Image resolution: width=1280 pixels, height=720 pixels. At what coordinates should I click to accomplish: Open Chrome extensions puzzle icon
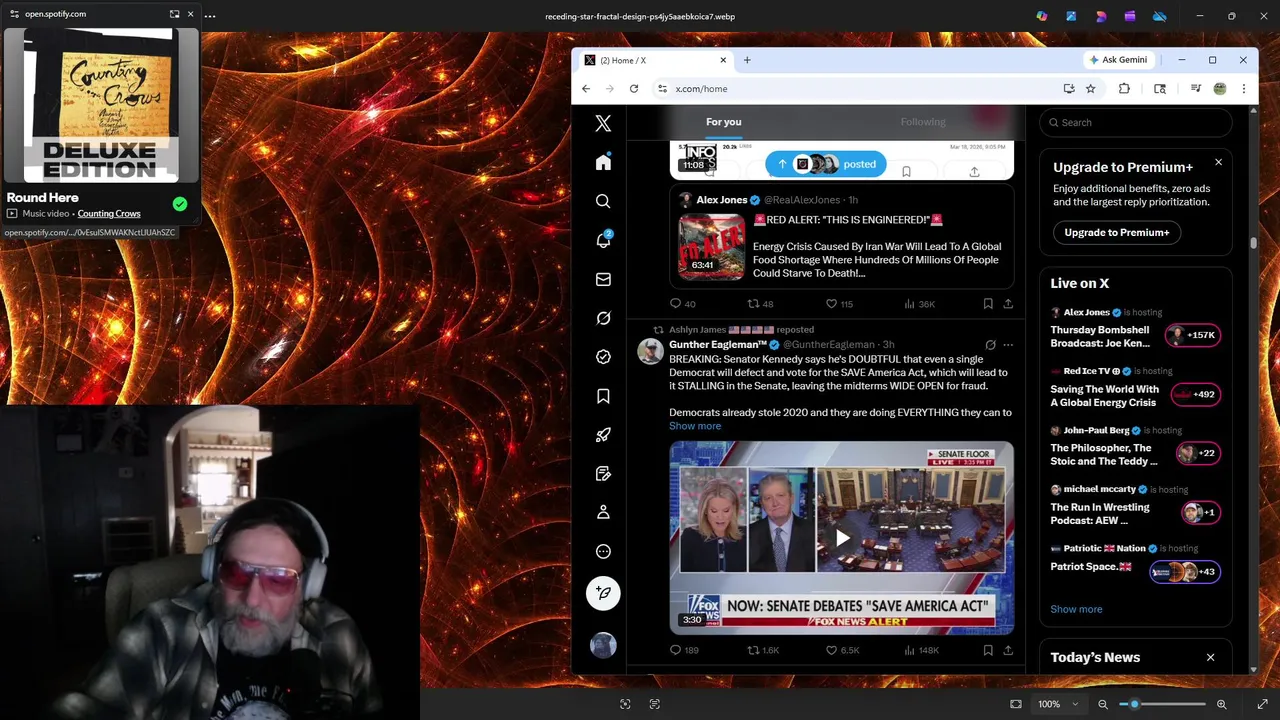(1124, 89)
